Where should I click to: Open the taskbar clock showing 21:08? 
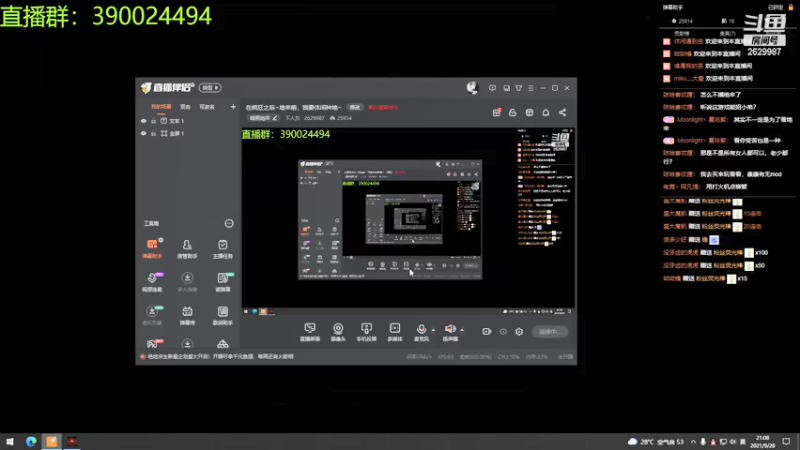click(762, 442)
